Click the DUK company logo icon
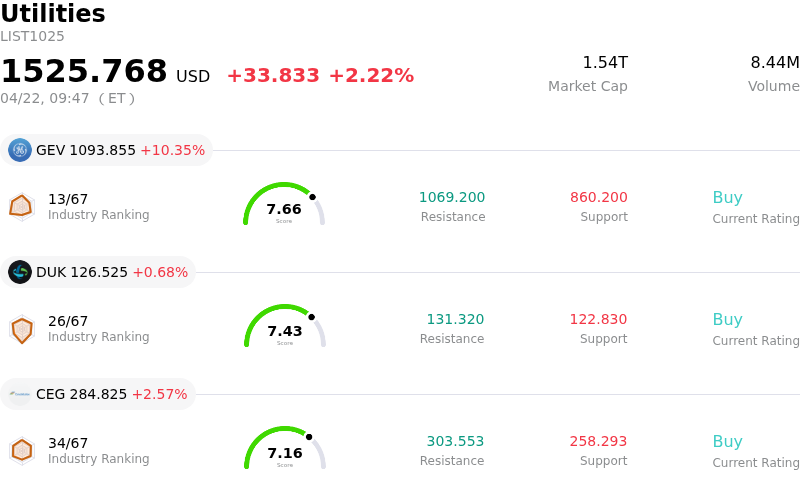The width and height of the screenshot is (800, 488). (x=20, y=272)
